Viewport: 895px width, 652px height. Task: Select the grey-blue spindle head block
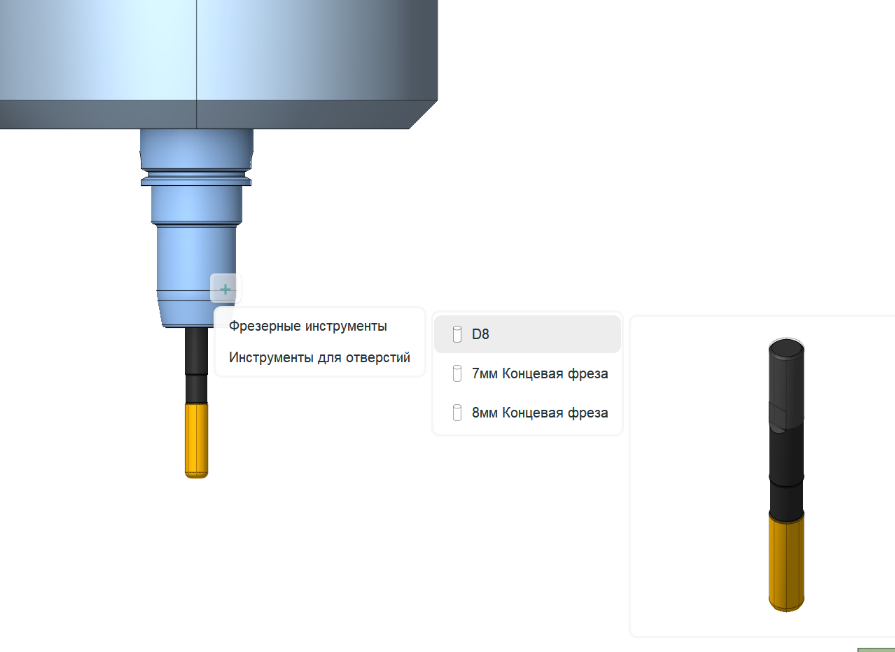point(219,64)
